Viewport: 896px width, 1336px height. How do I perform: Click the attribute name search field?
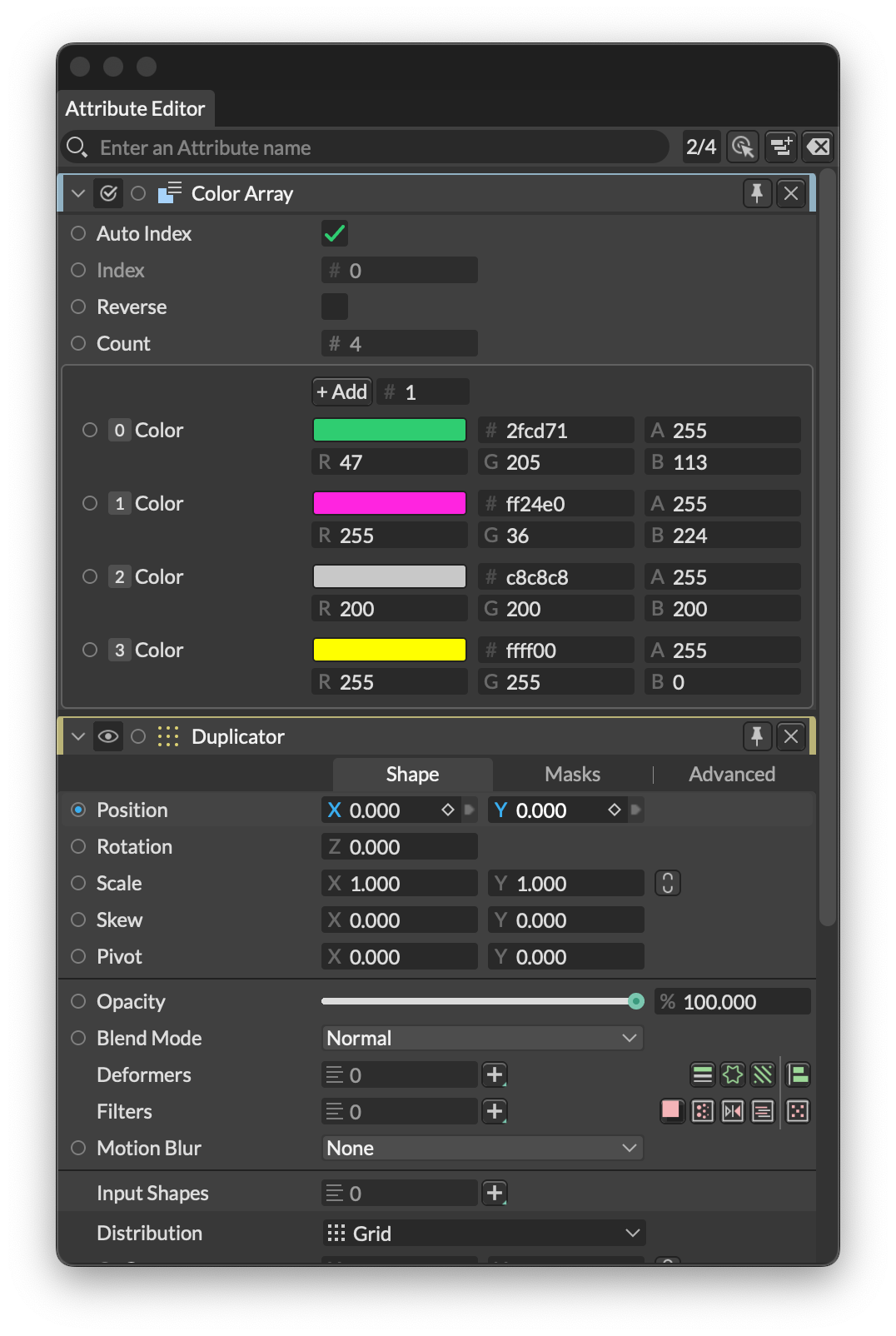pyautogui.click(x=375, y=147)
